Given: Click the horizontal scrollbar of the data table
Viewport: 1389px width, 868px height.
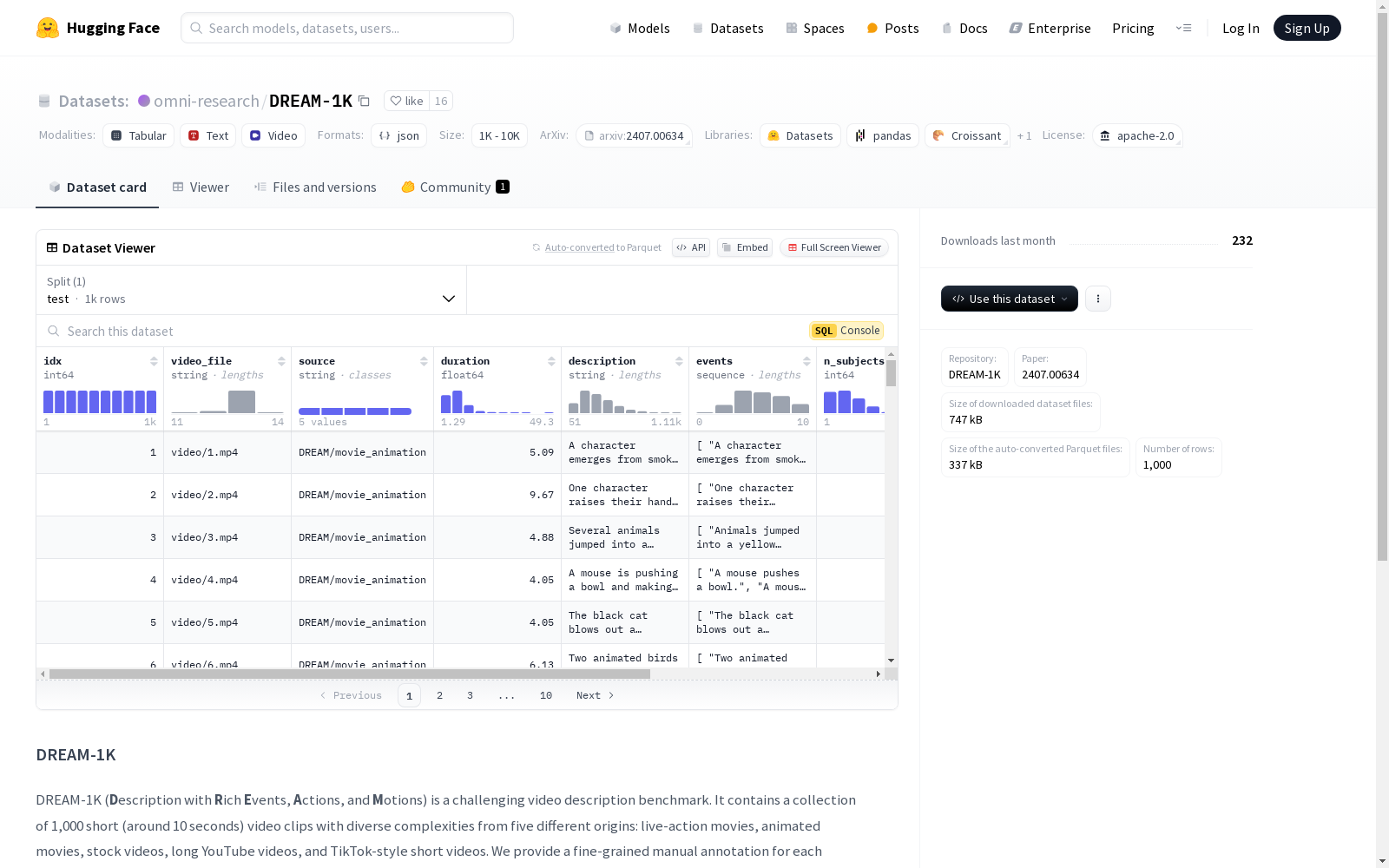Looking at the screenshot, I should click(x=350, y=674).
